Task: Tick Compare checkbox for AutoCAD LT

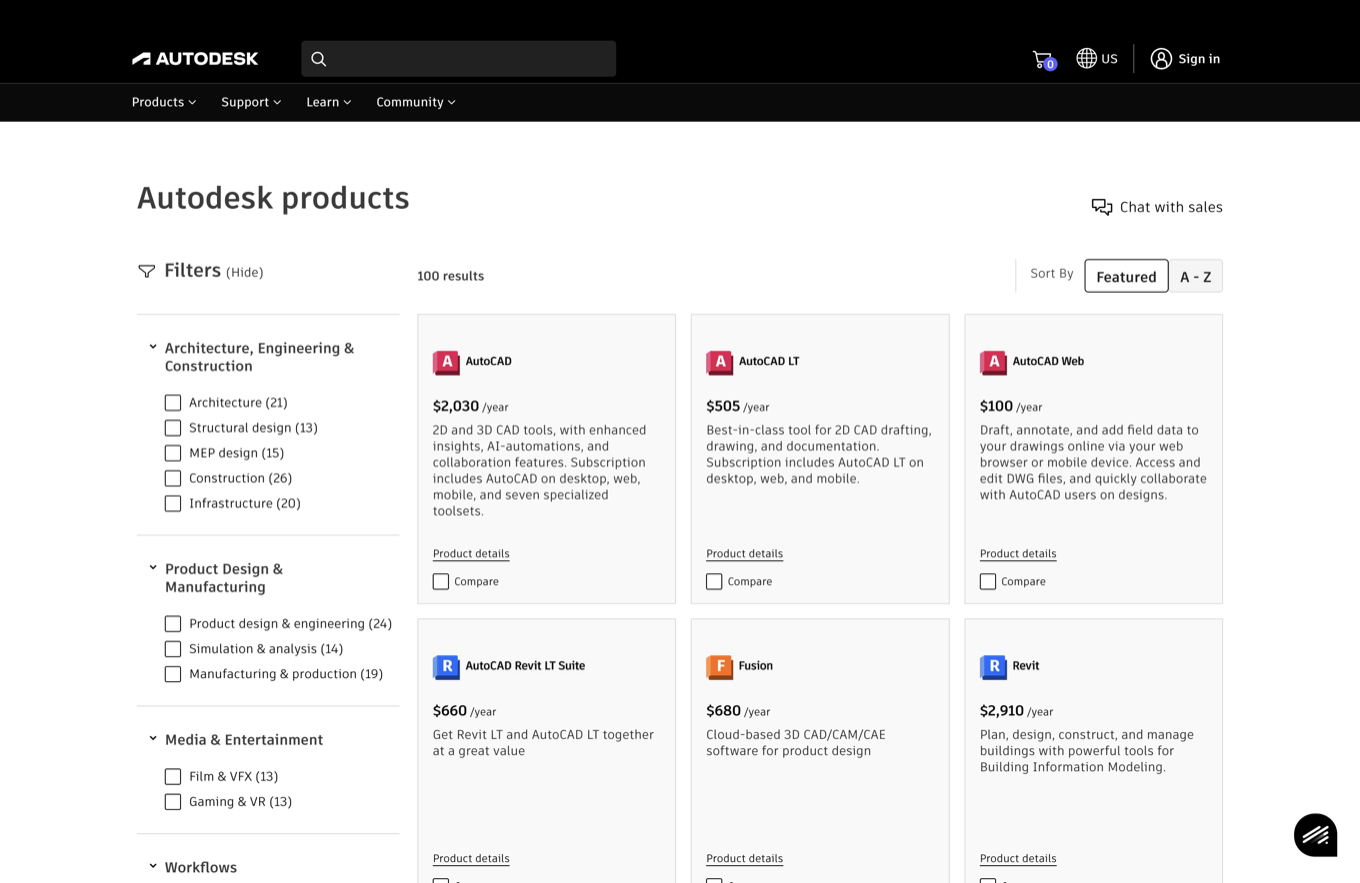Action: 714,582
